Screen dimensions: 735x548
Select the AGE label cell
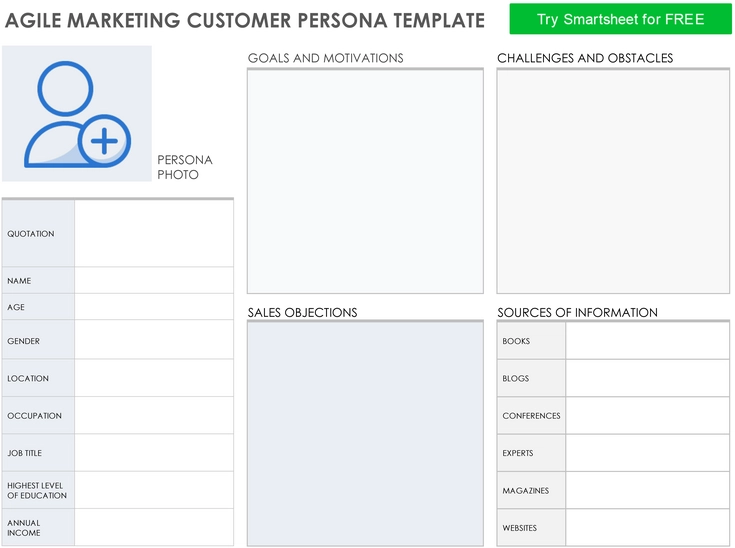(x=38, y=307)
